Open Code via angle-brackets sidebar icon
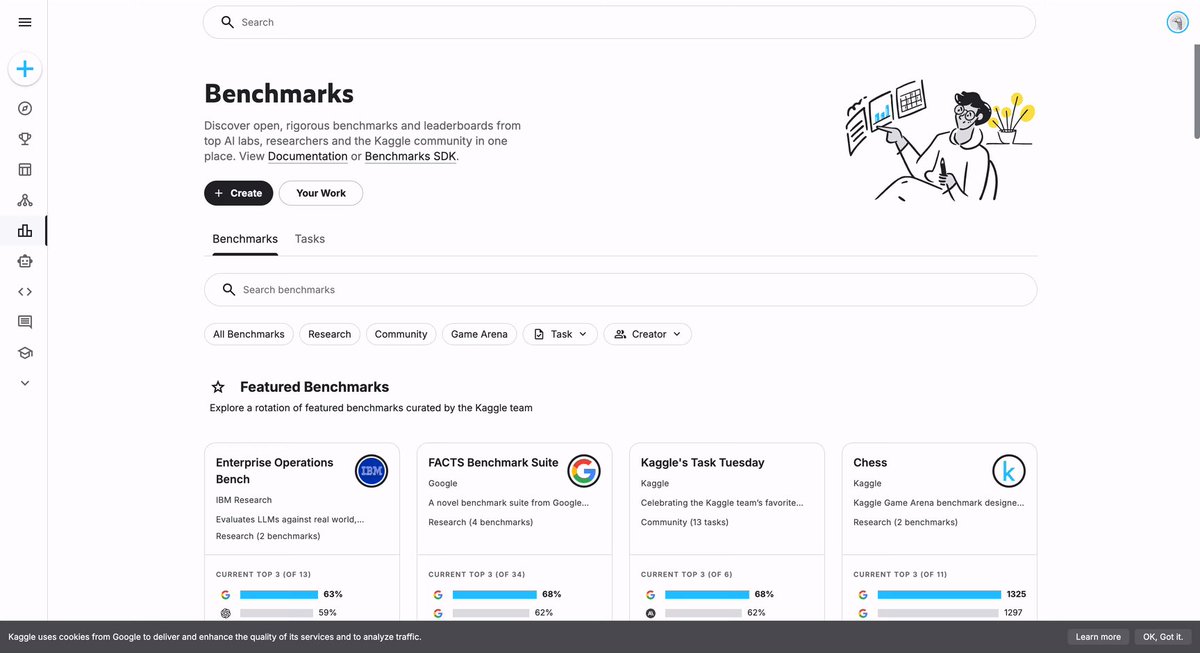 25,292
